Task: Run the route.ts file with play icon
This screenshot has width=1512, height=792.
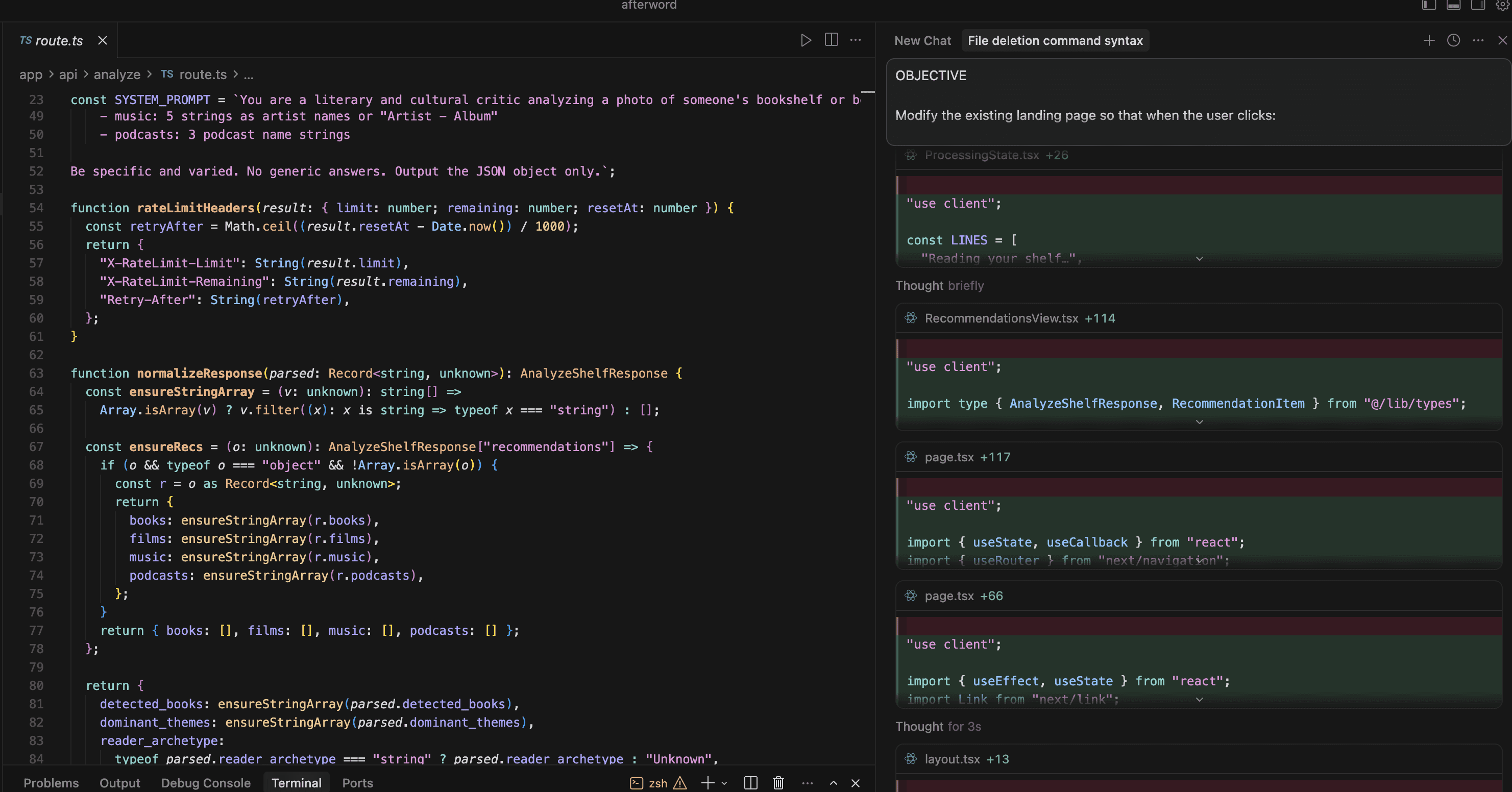Action: [806, 40]
